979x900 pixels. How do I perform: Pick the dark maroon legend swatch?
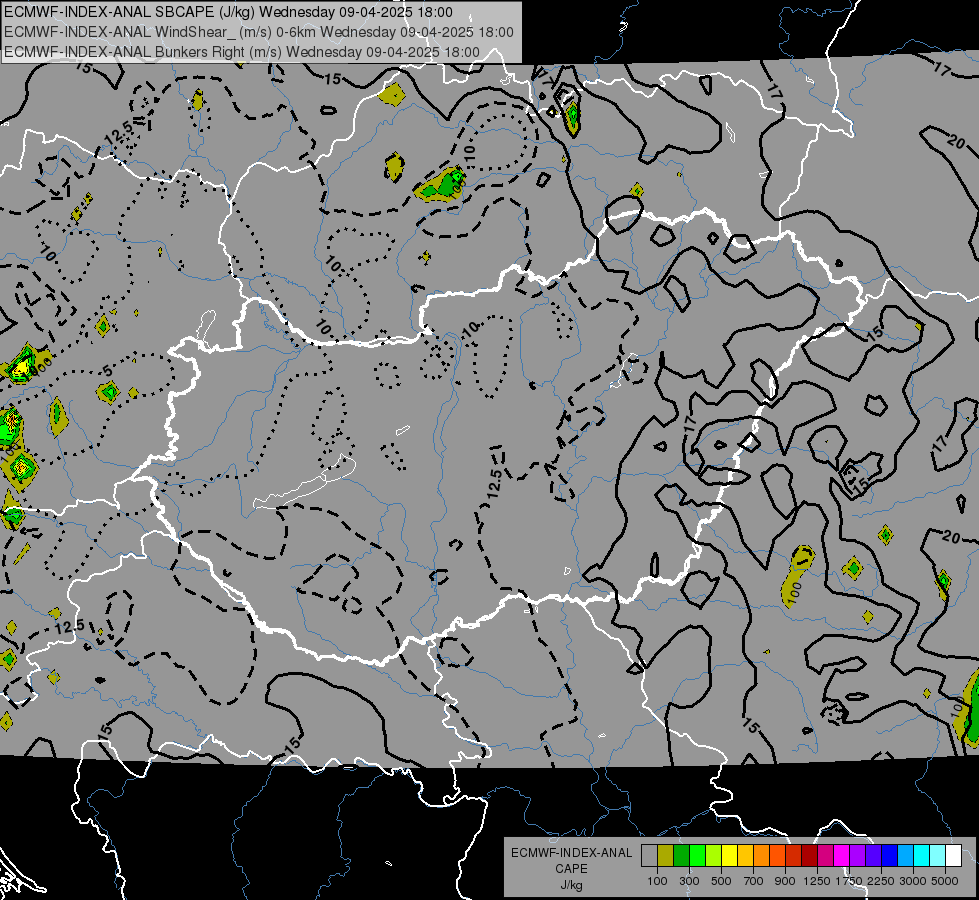coord(810,855)
